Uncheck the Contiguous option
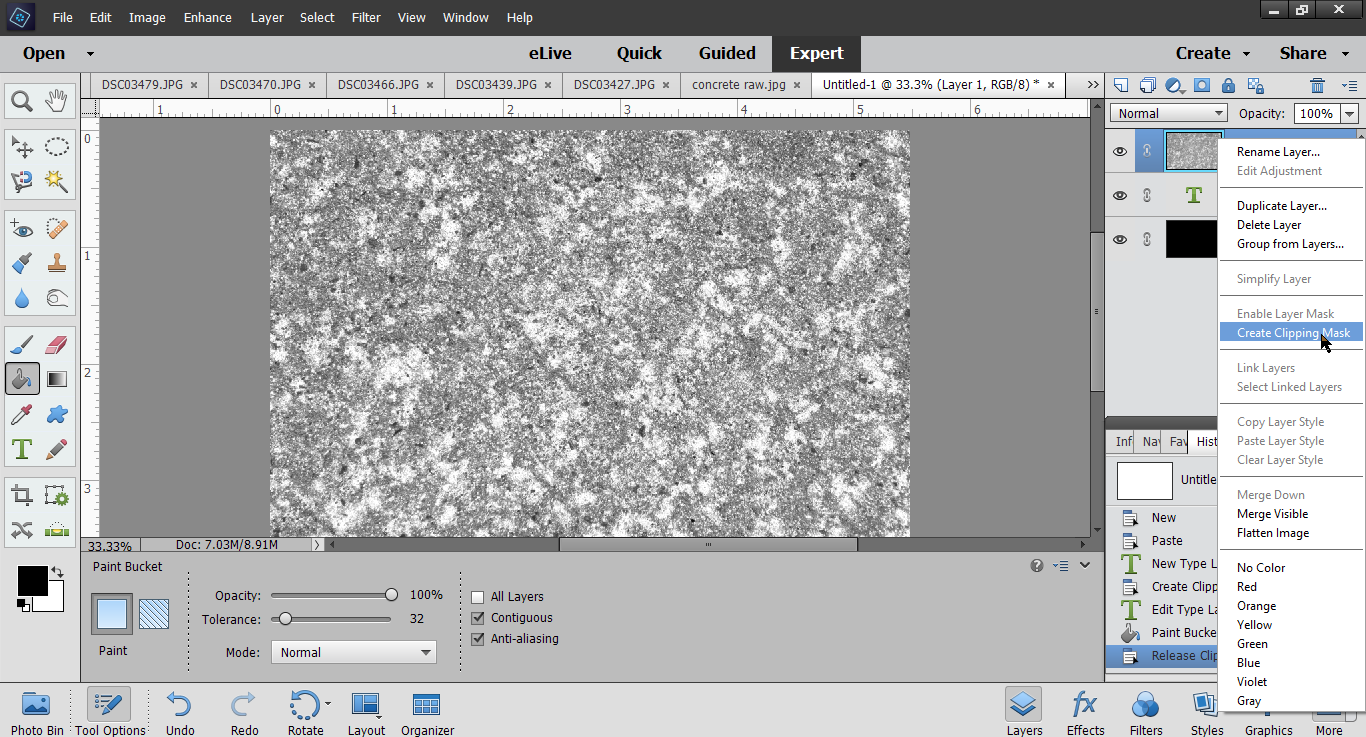 (x=478, y=618)
